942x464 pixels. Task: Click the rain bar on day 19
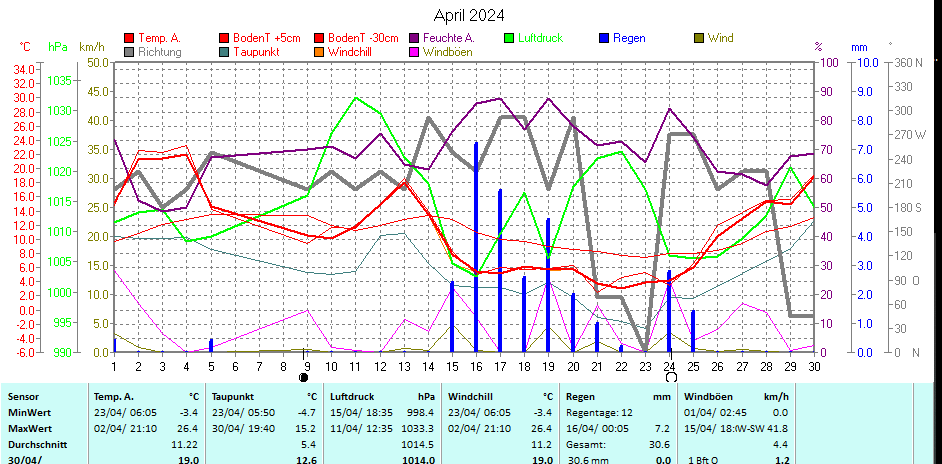point(548,285)
